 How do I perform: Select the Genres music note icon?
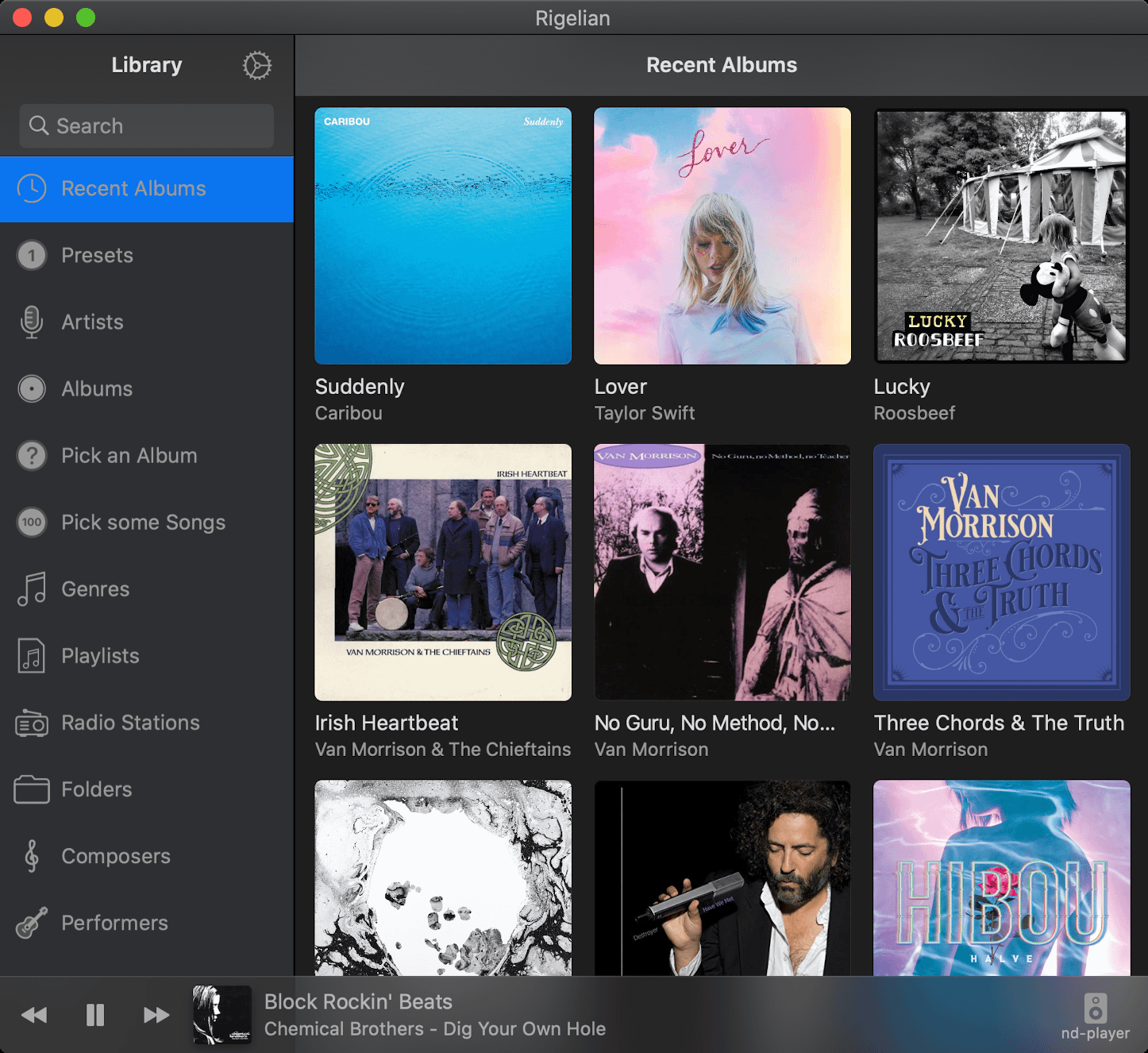31,588
